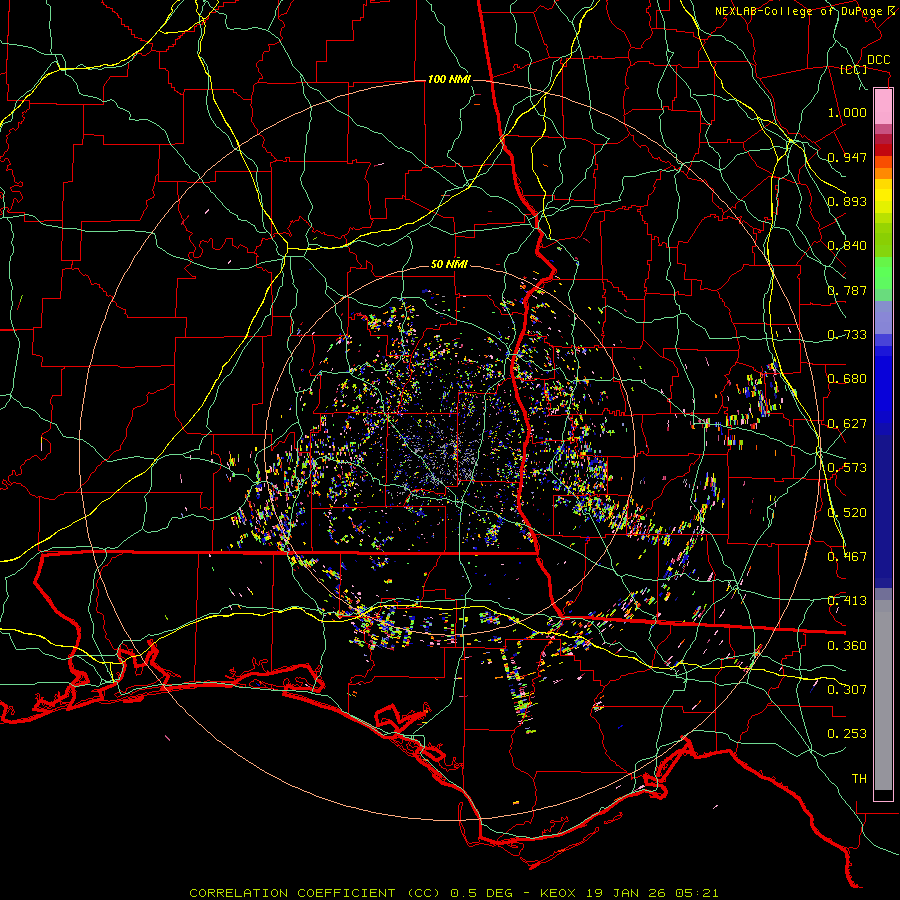Select the 0.413 scale value

click(847, 601)
